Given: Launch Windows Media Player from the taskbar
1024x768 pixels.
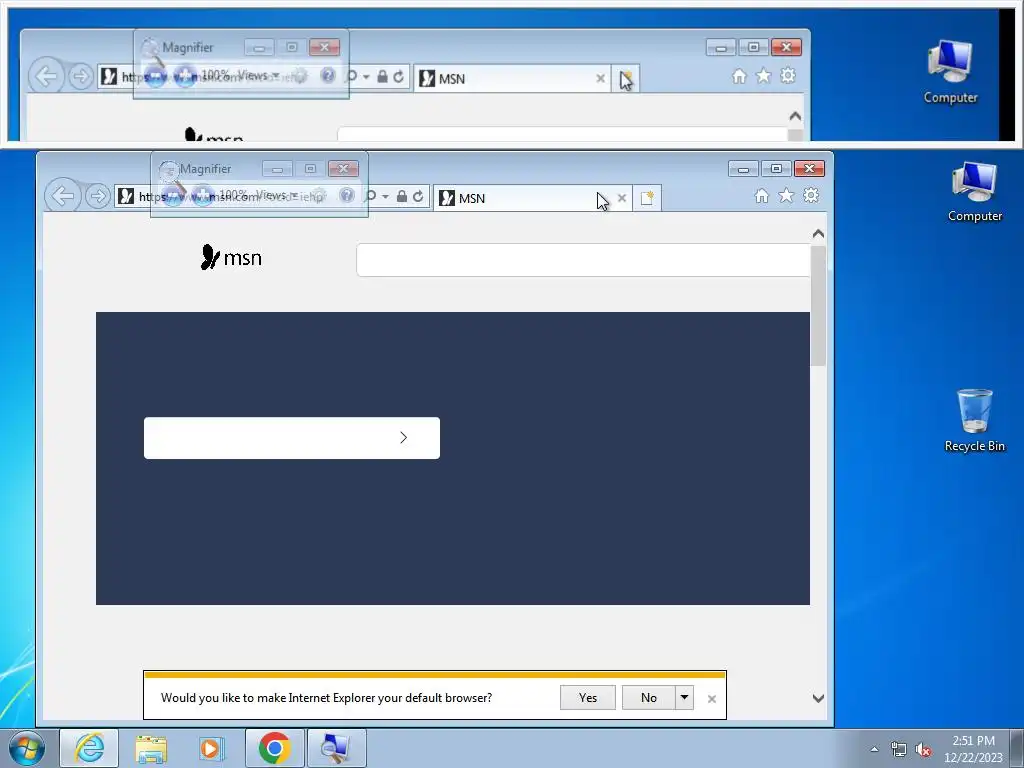Looking at the screenshot, I should (x=211, y=748).
